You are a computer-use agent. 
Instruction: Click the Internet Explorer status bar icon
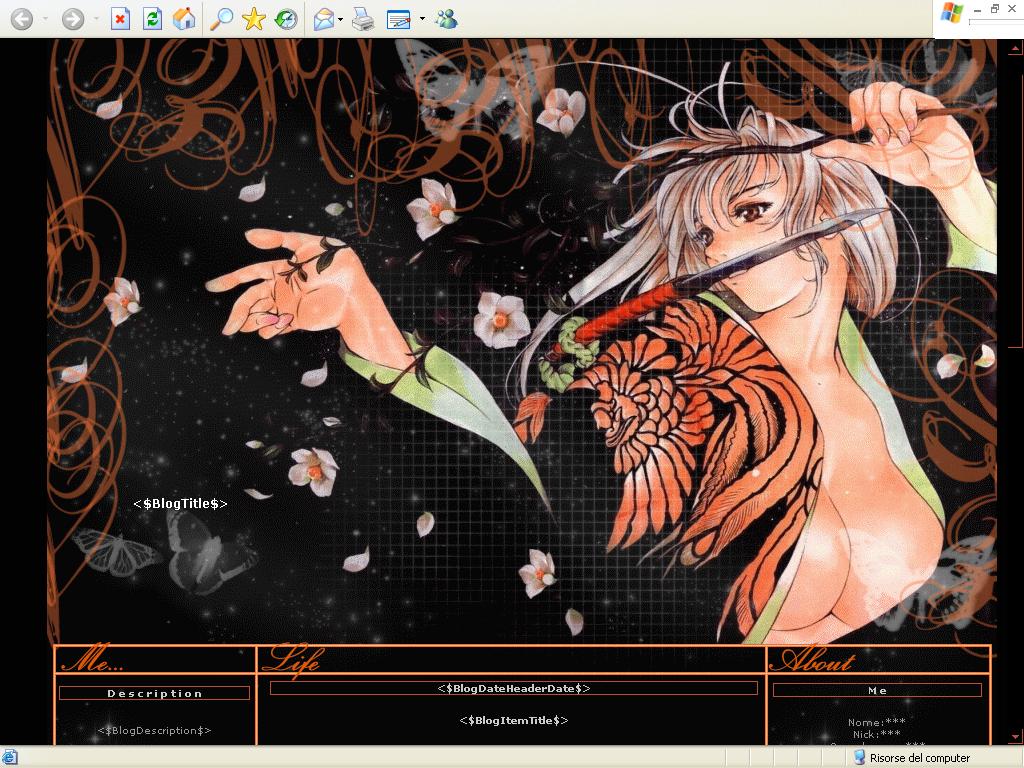9,758
